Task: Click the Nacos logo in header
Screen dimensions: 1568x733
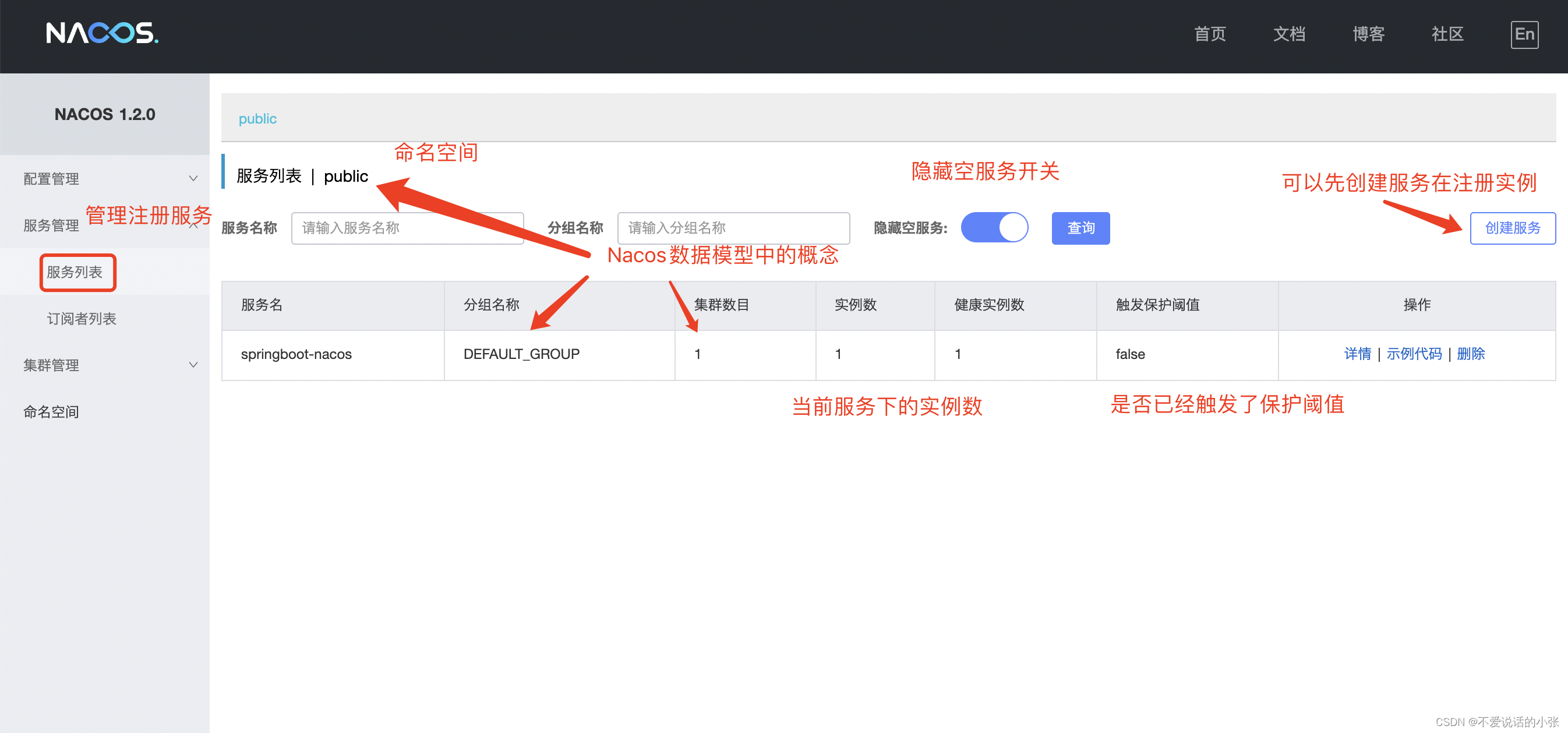Action: click(x=103, y=33)
